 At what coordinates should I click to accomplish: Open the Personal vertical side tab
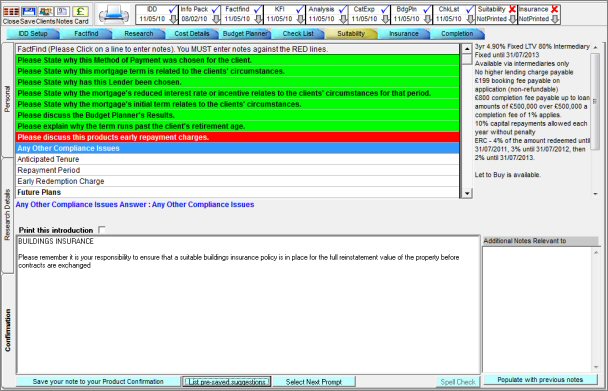pyautogui.click(x=7, y=99)
